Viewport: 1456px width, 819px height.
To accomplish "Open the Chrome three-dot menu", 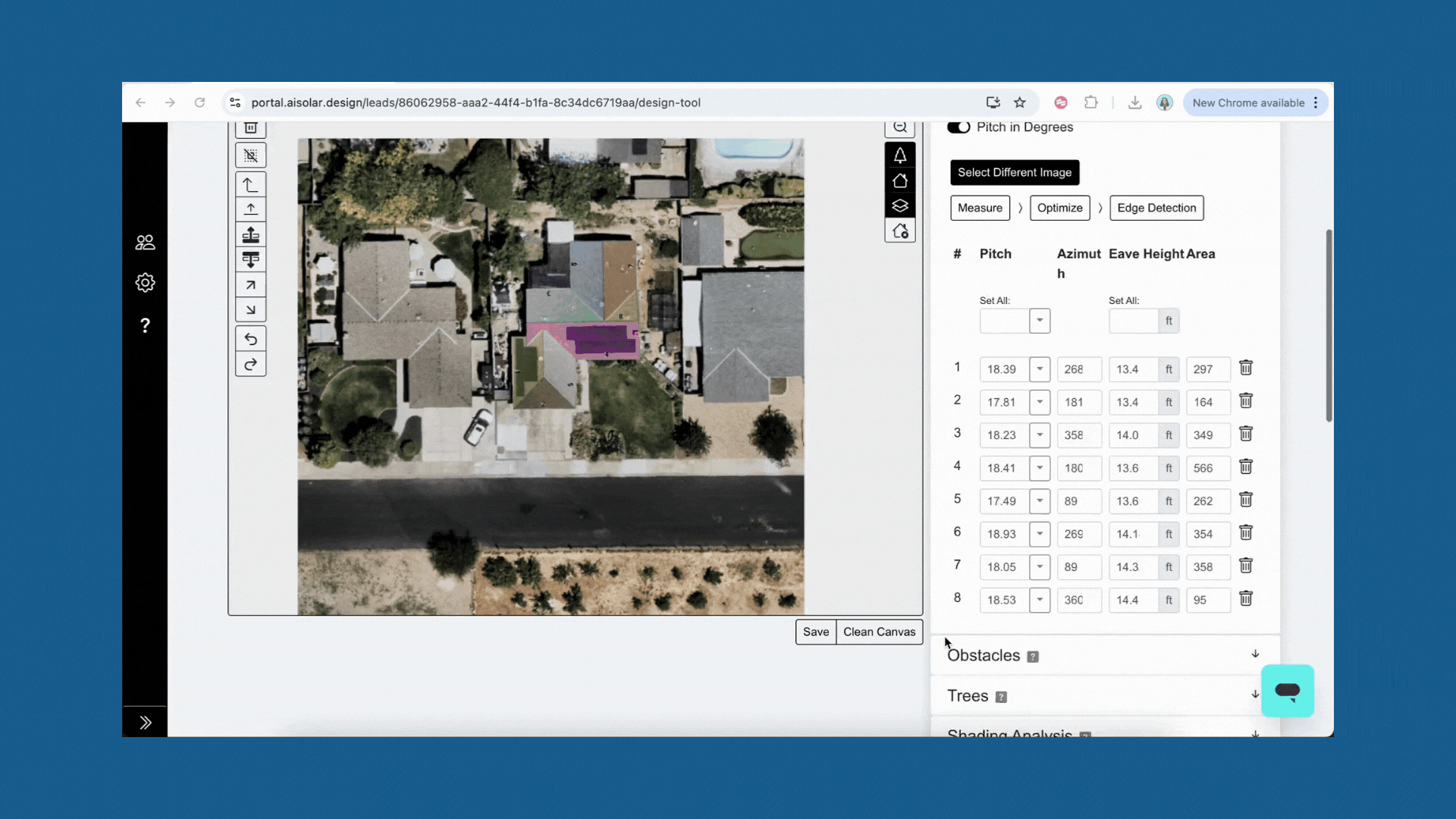I will [1316, 102].
